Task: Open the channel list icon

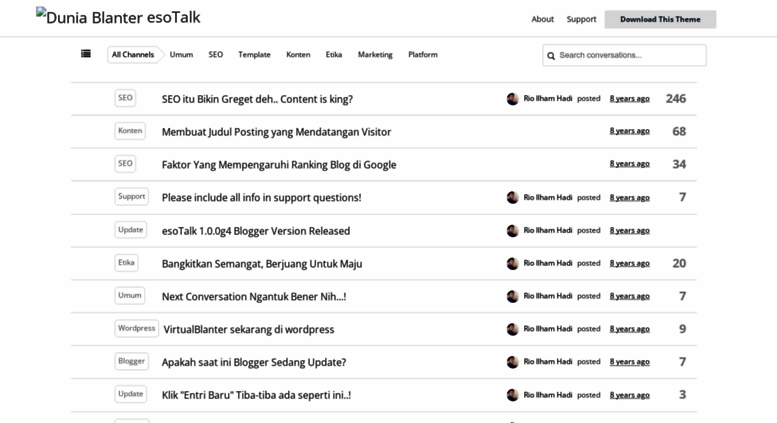Action: [86, 54]
